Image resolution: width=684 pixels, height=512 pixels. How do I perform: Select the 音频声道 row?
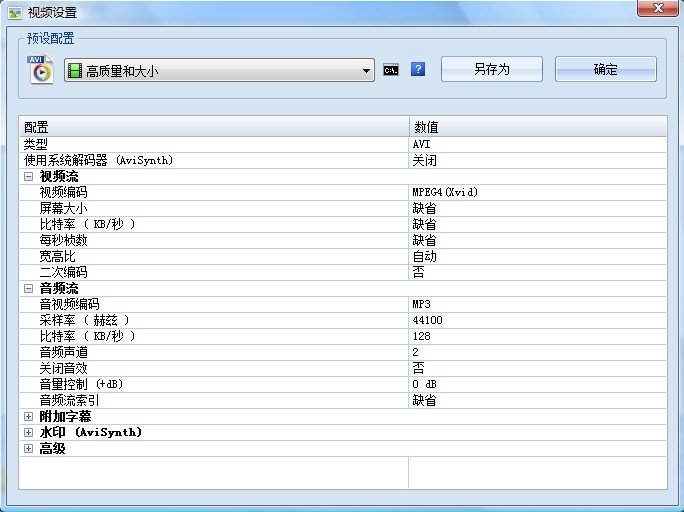click(x=343, y=352)
